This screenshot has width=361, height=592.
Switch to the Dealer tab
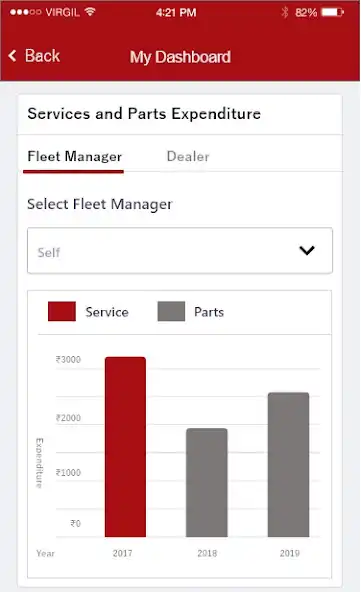(x=188, y=156)
